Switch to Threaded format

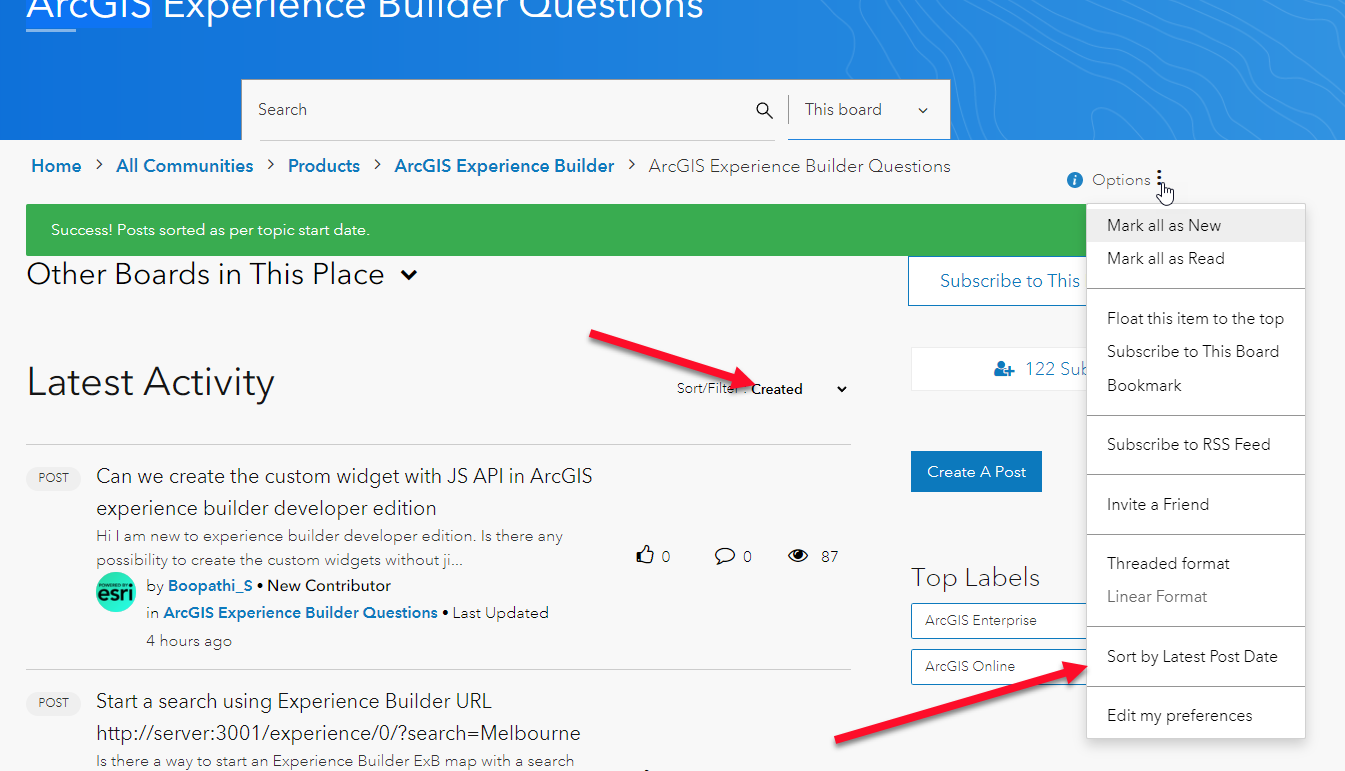tap(1167, 563)
